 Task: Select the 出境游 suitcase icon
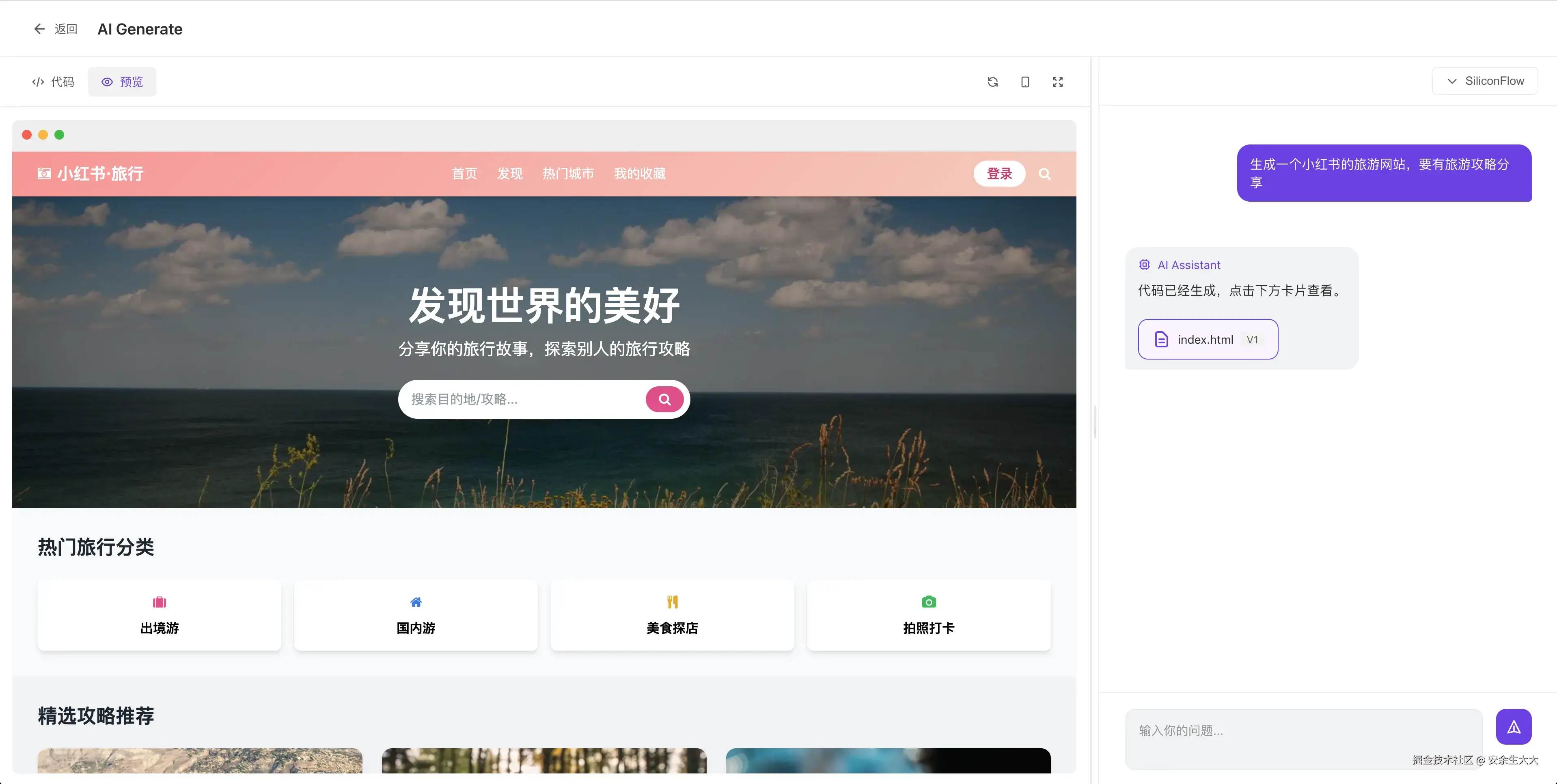[159, 602]
